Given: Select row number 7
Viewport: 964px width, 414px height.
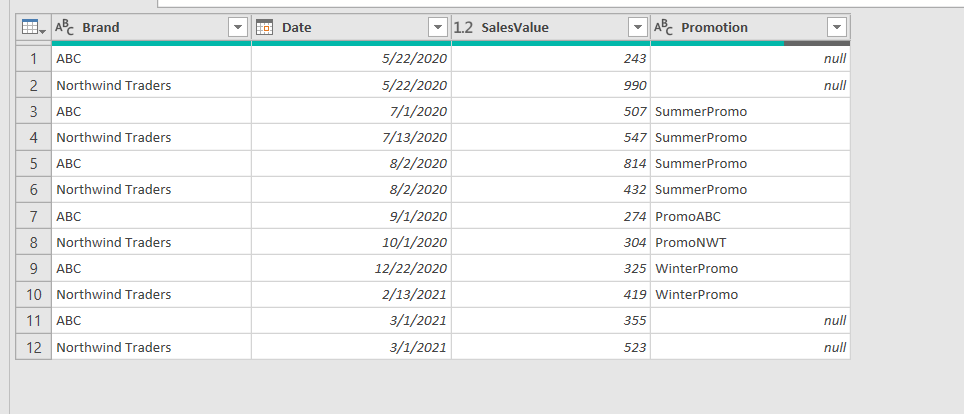Looking at the screenshot, I should click(33, 216).
